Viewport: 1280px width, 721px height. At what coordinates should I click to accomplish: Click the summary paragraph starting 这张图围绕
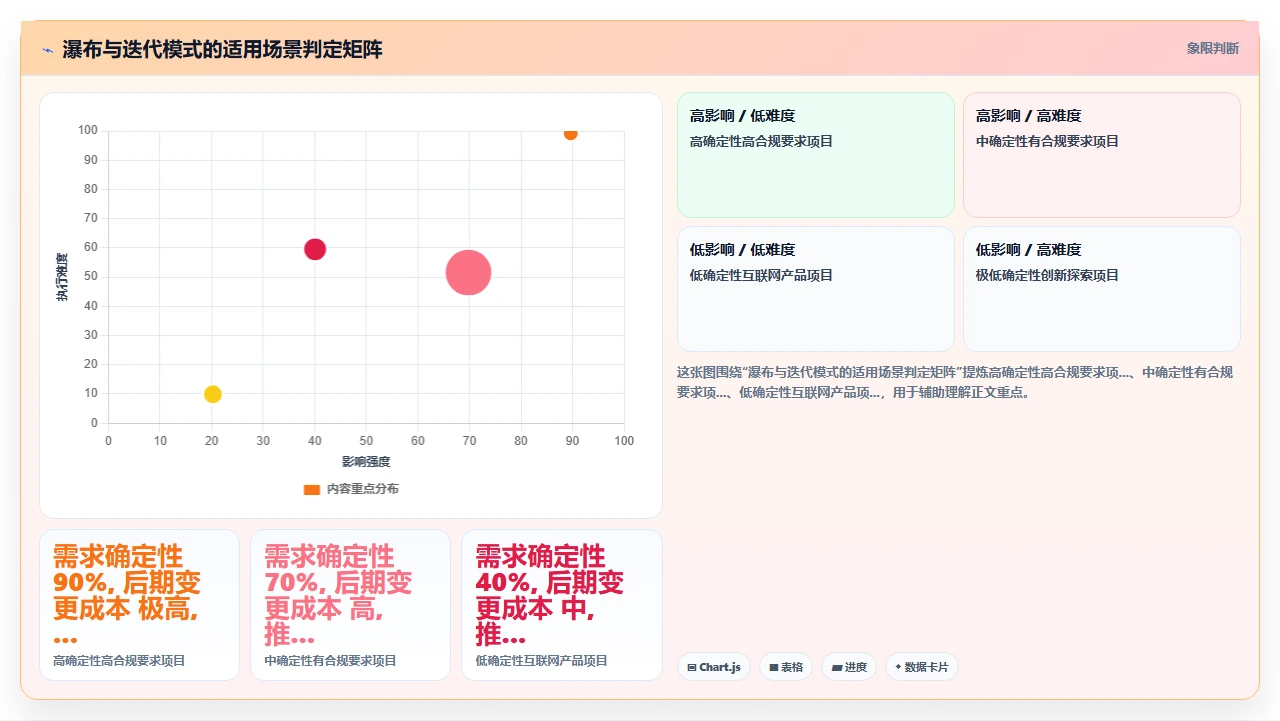(x=955, y=382)
